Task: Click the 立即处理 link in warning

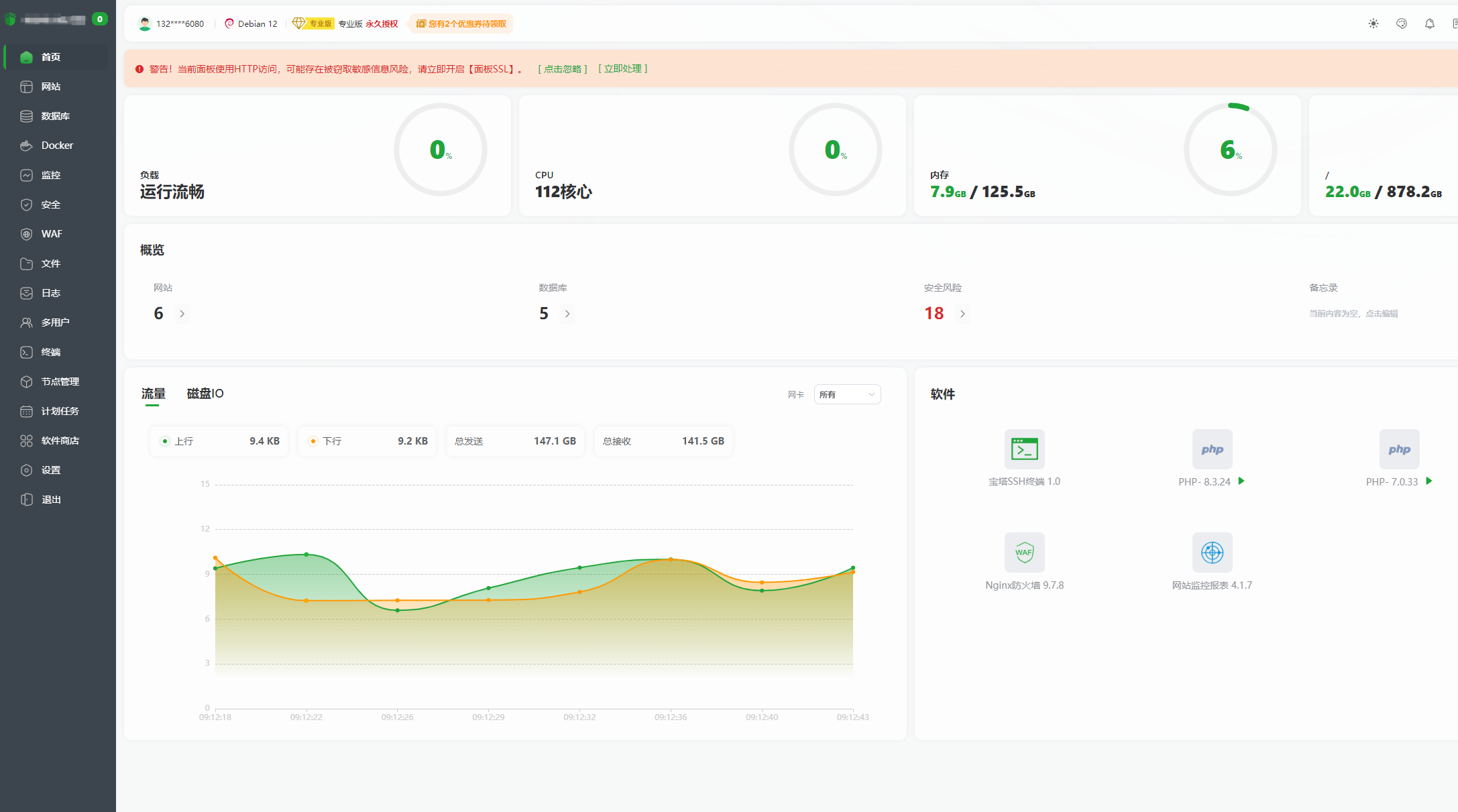Action: point(622,68)
